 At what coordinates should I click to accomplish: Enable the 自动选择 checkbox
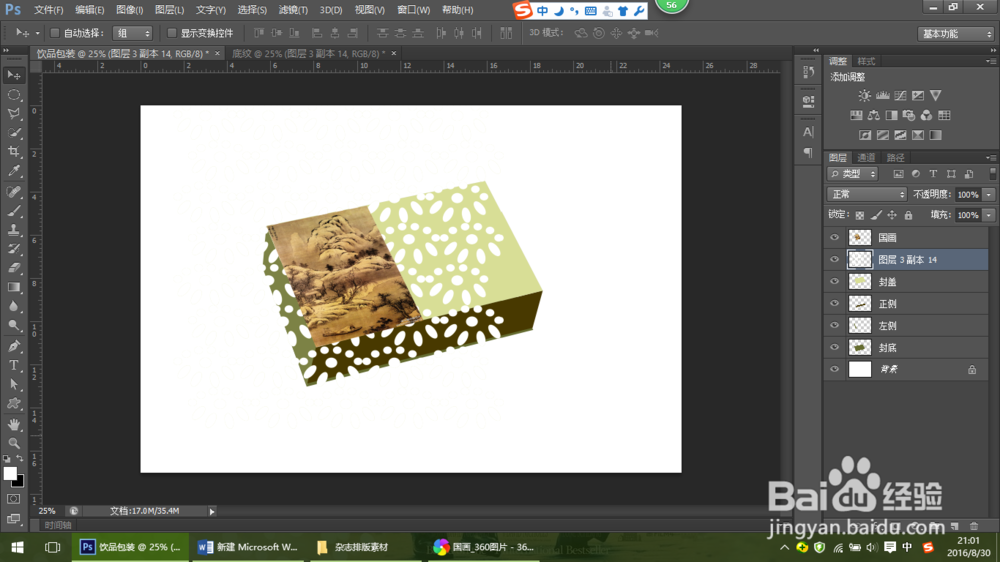[x=54, y=33]
